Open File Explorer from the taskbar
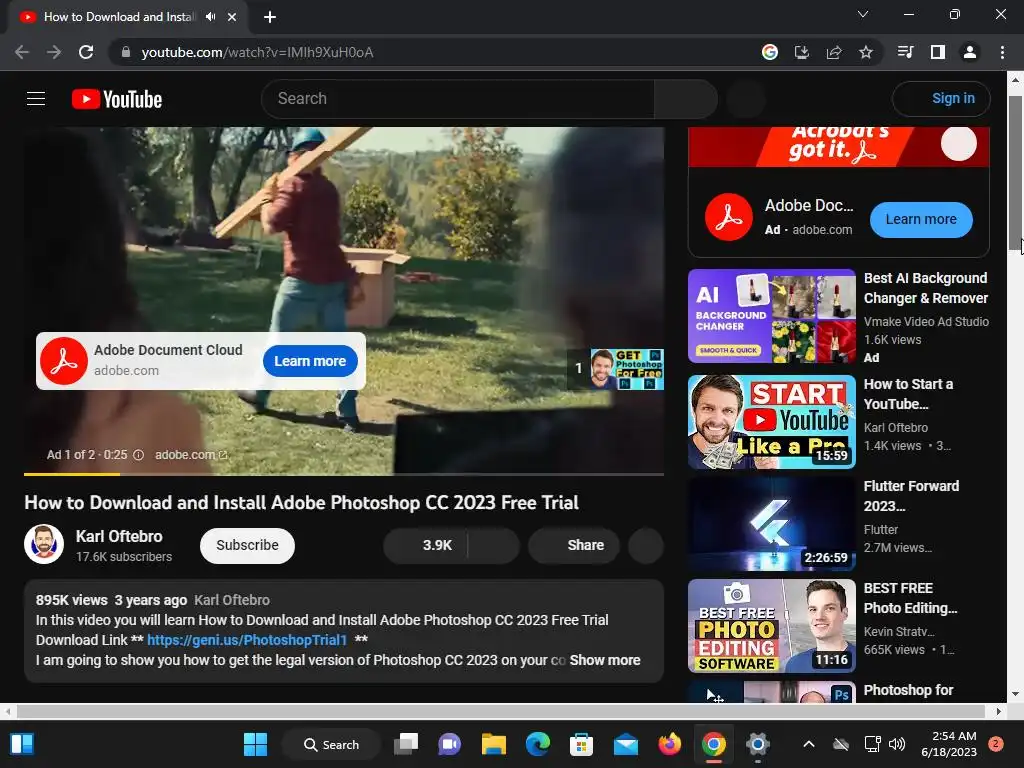Image resolution: width=1024 pixels, height=768 pixels. coord(494,744)
